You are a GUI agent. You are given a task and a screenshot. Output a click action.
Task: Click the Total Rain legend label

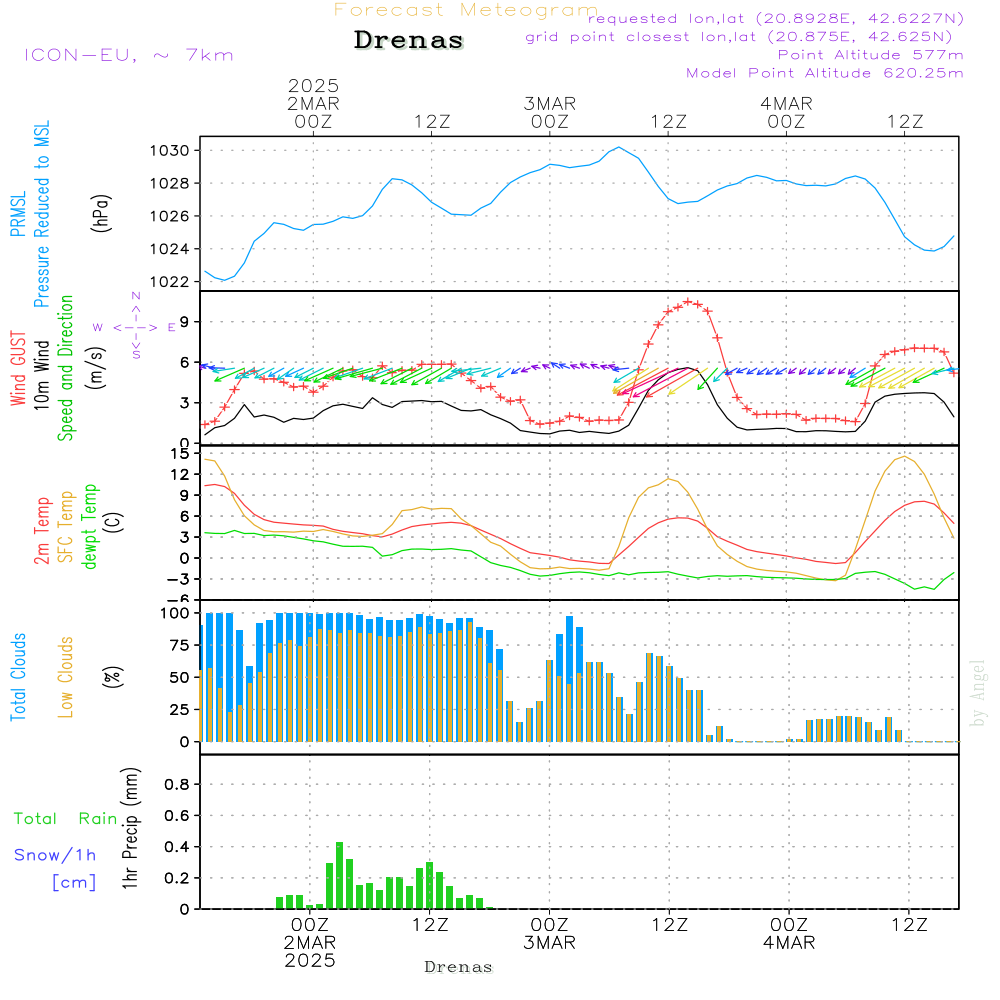point(66,818)
